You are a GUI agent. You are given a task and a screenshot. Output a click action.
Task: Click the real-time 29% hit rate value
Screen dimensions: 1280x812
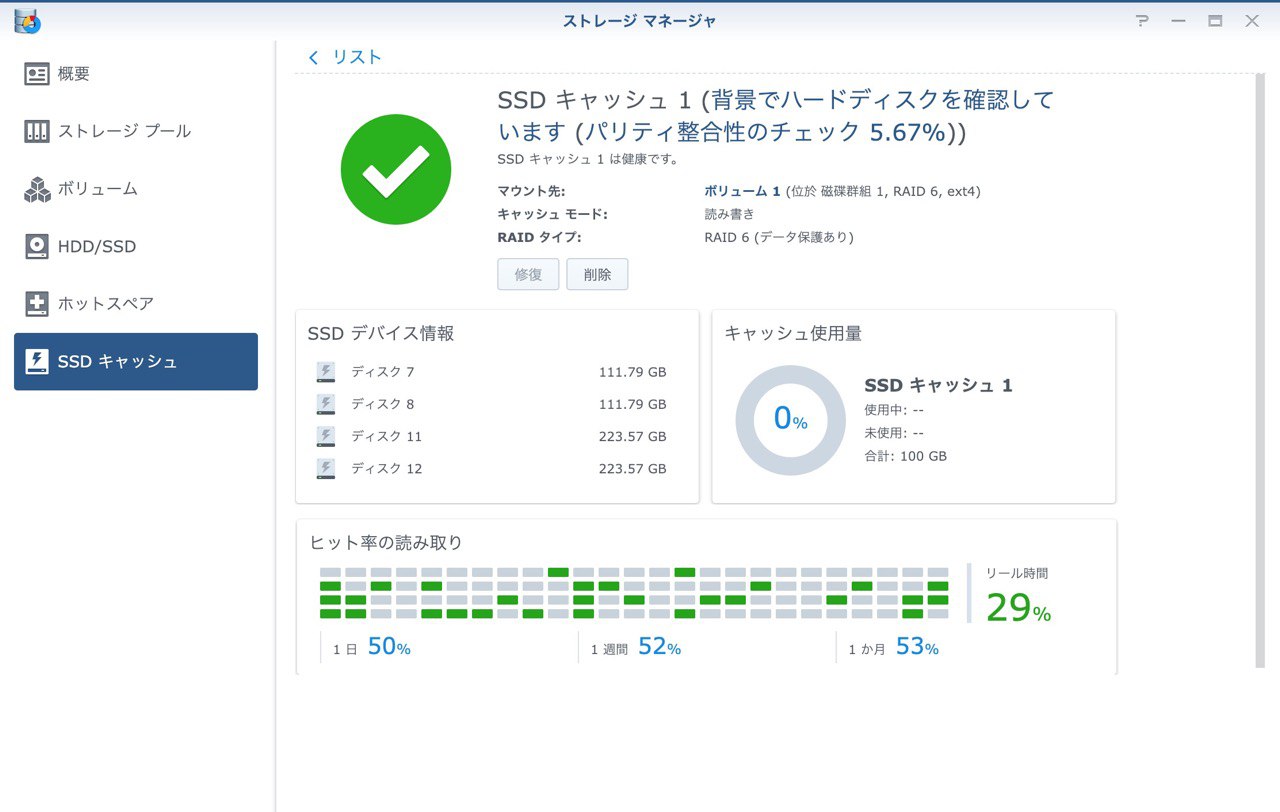(x=1018, y=608)
